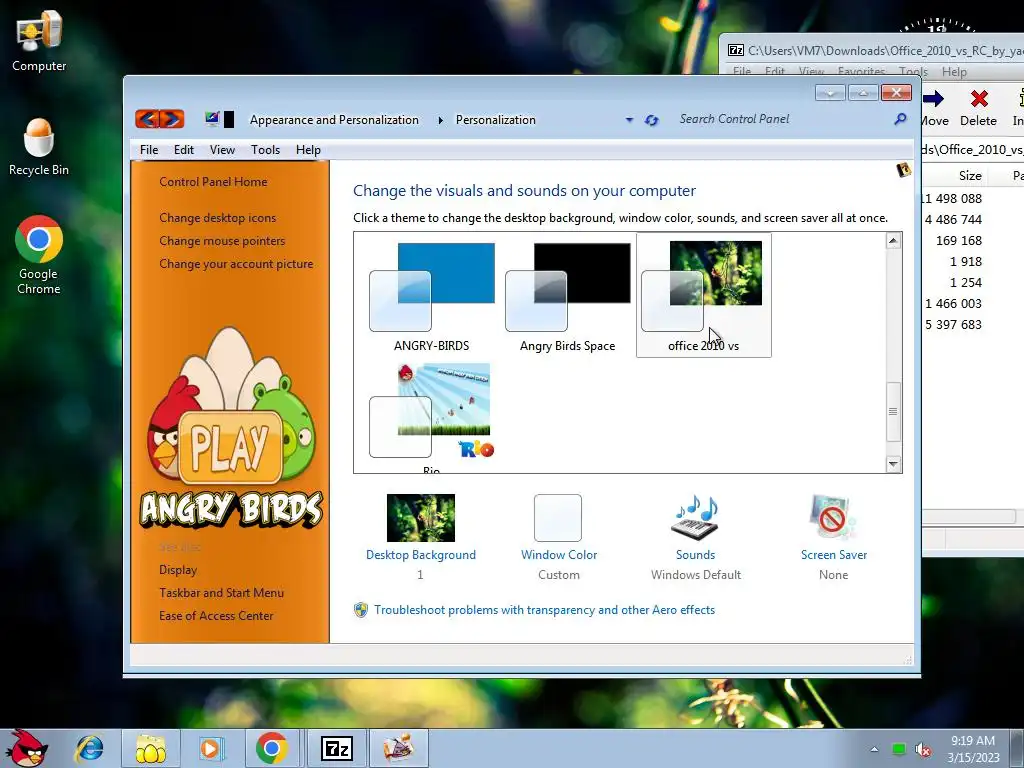Screen dimensions: 1024x768
Task: Open the Help menu in 7-Zip window
Action: coord(954,72)
